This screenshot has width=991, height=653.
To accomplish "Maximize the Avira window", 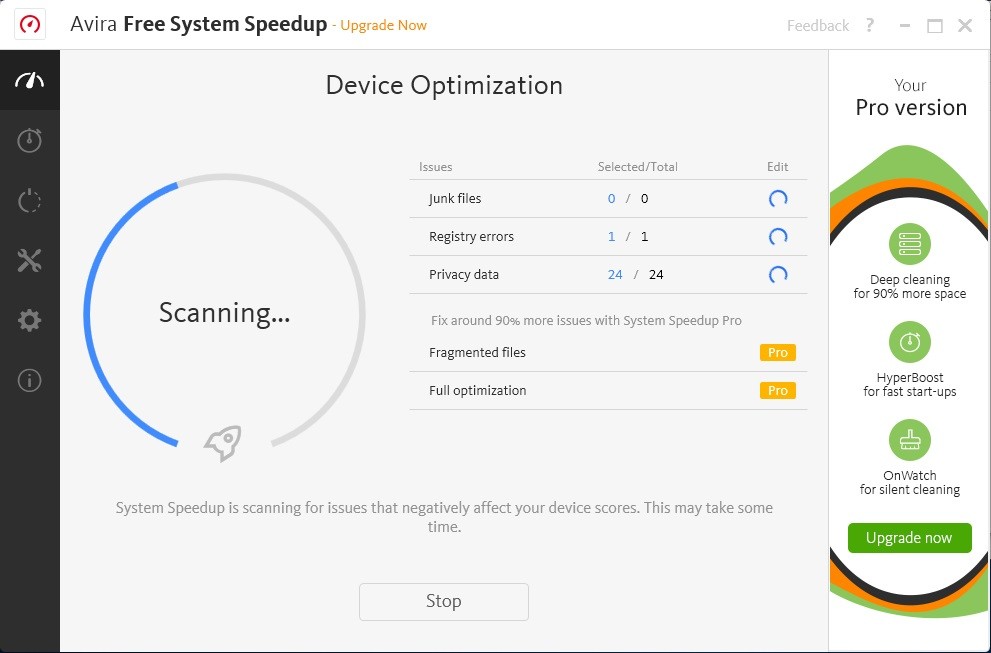I will (935, 26).
